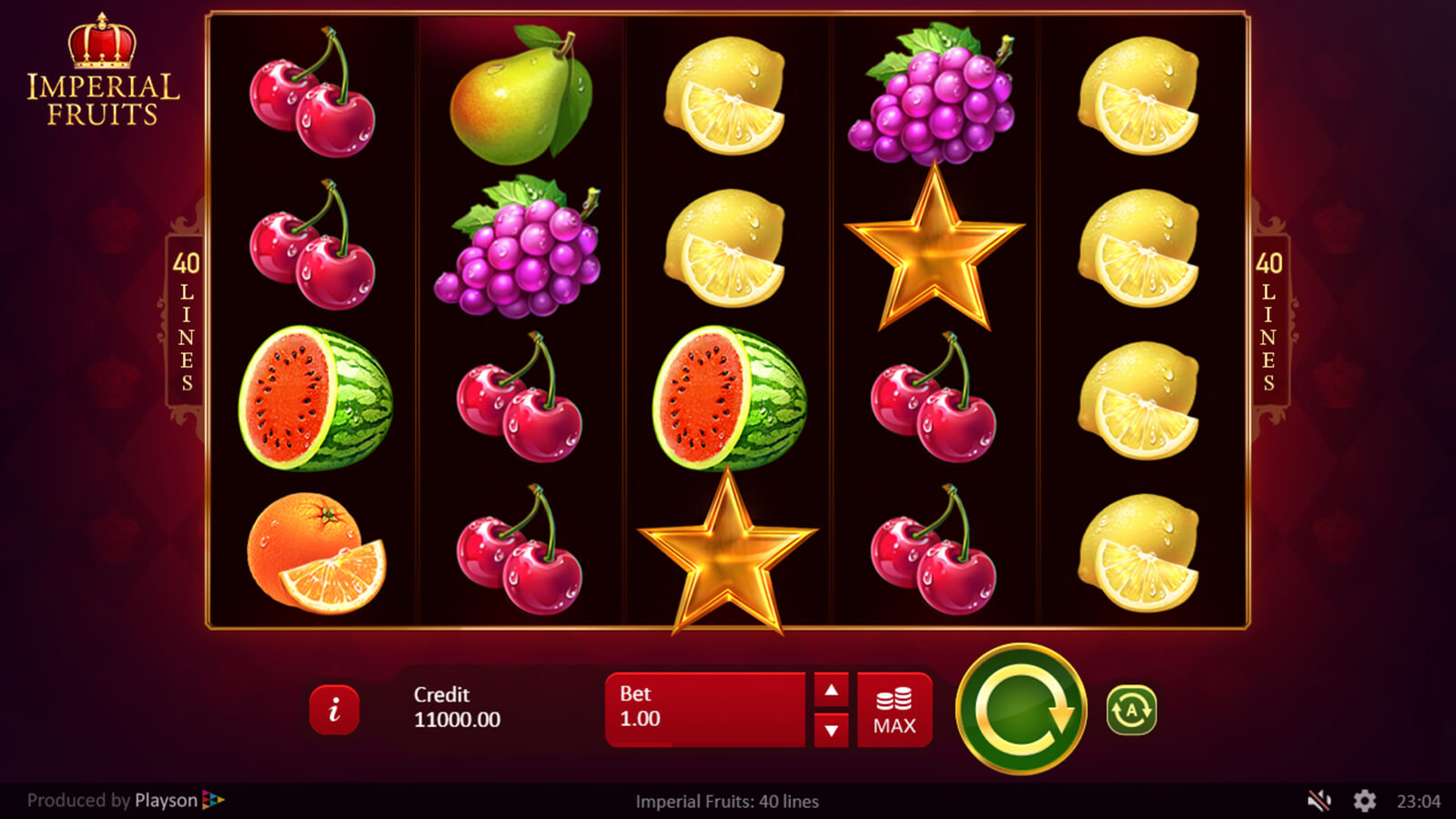This screenshot has height=819, width=1456.
Task: Select the gold star on the third reel
Action: 727,552
